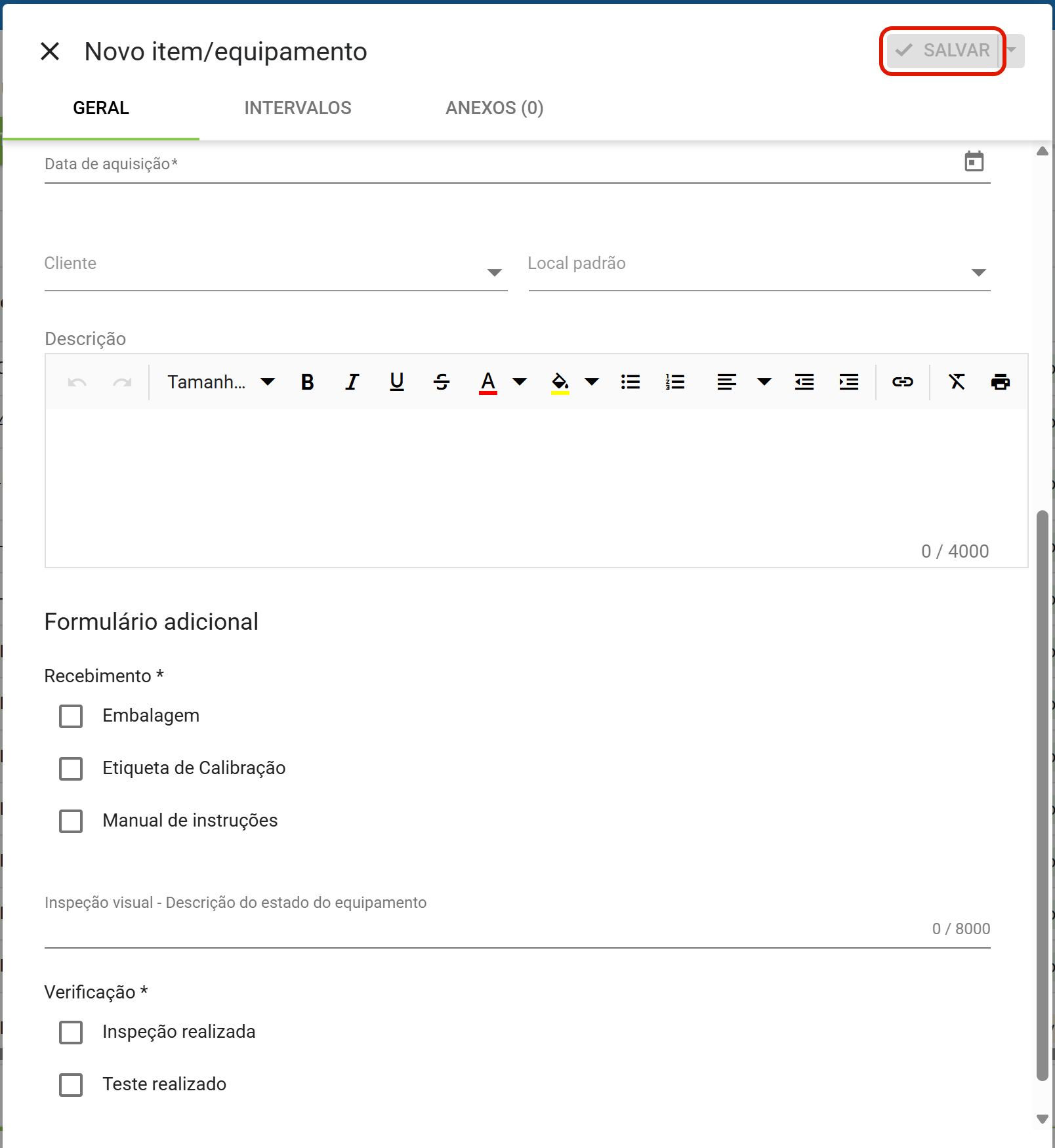The height and width of the screenshot is (1148, 1055).
Task: Insert a bulleted list
Action: coord(631,382)
